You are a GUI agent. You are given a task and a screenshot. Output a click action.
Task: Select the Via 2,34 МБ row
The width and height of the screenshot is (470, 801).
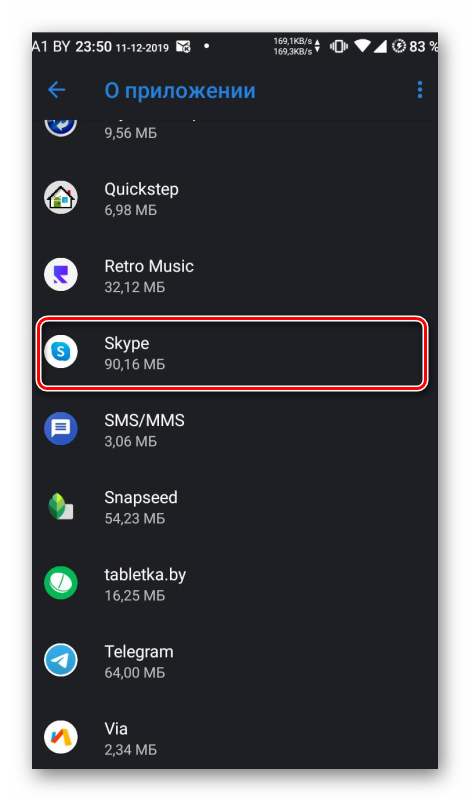(x=234, y=738)
